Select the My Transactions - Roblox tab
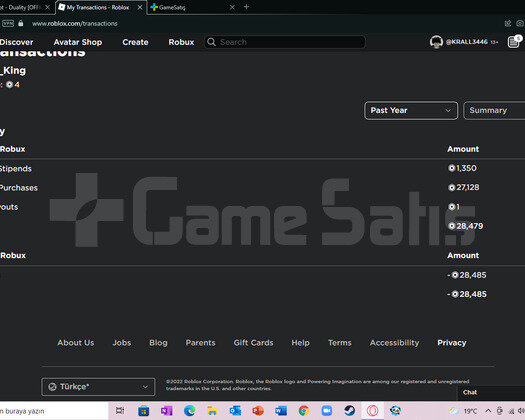This screenshot has height=420, width=525. (x=101, y=7)
